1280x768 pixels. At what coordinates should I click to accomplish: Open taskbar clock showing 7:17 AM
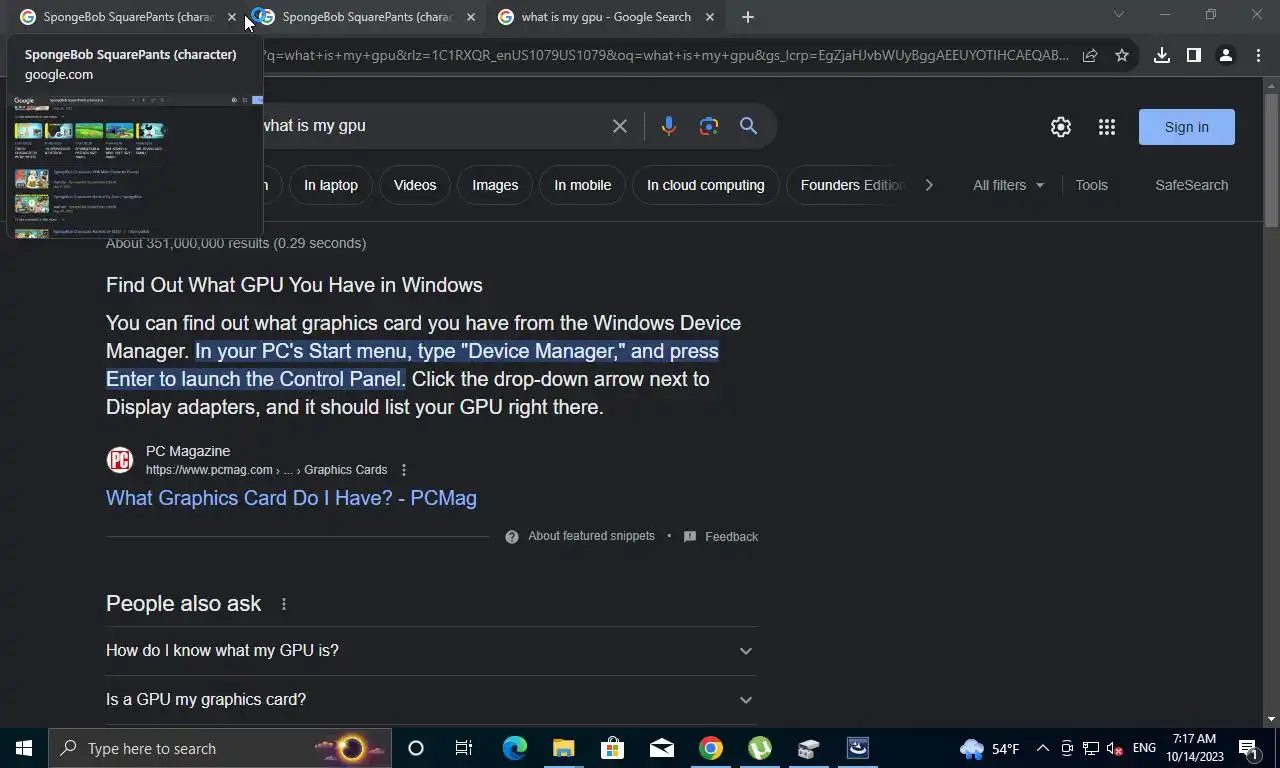pos(1194,748)
